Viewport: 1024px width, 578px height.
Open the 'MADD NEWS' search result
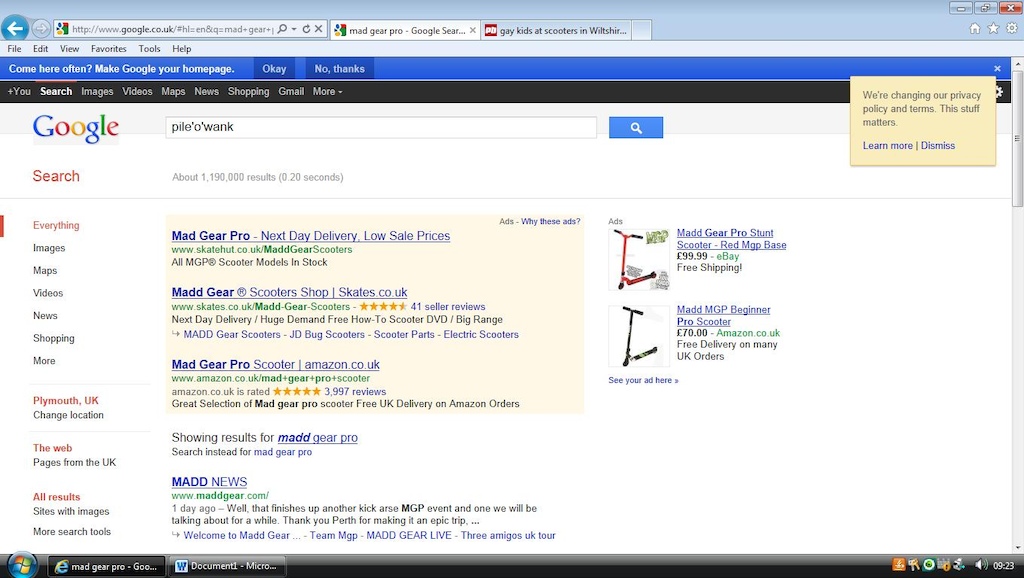tap(209, 482)
